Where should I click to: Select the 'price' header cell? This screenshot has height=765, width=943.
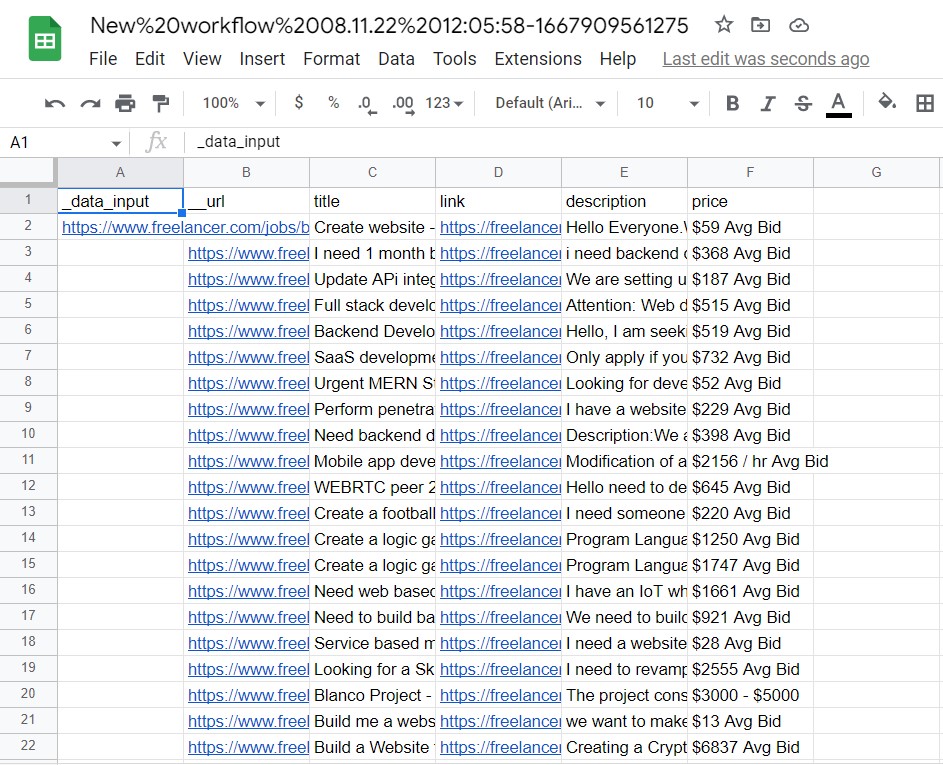750,201
